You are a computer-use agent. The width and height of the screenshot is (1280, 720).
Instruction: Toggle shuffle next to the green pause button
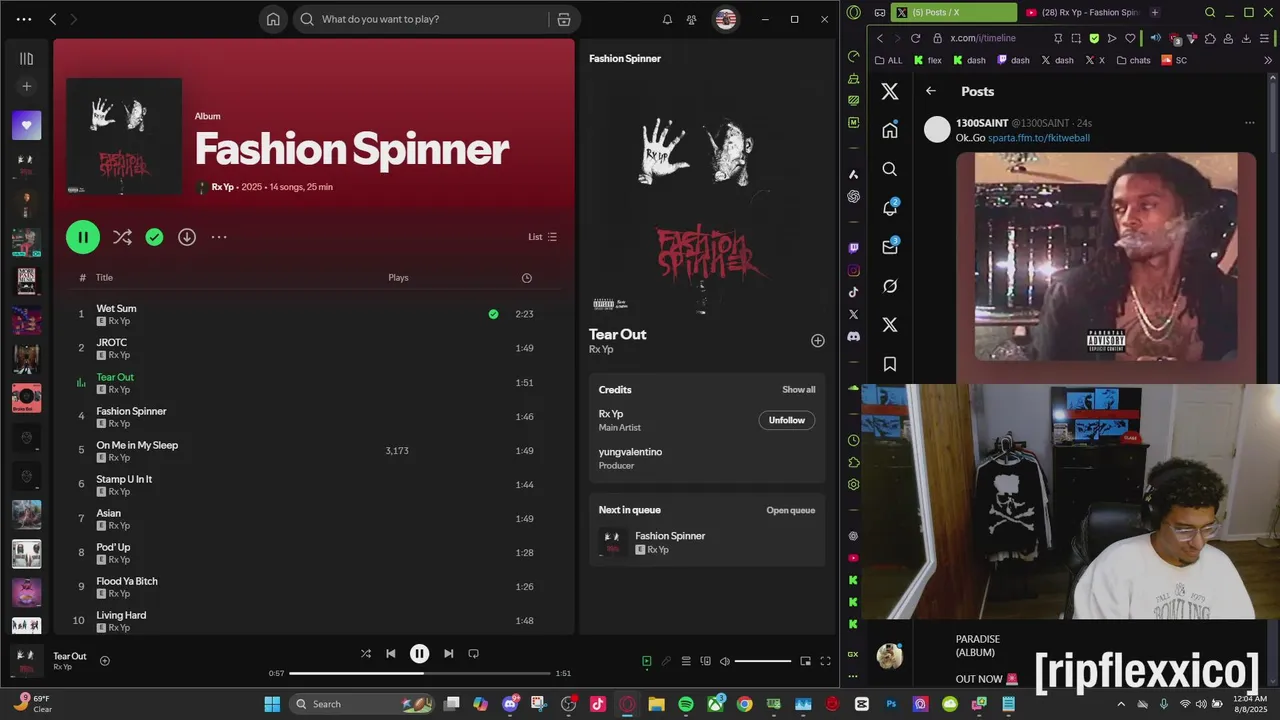click(122, 237)
